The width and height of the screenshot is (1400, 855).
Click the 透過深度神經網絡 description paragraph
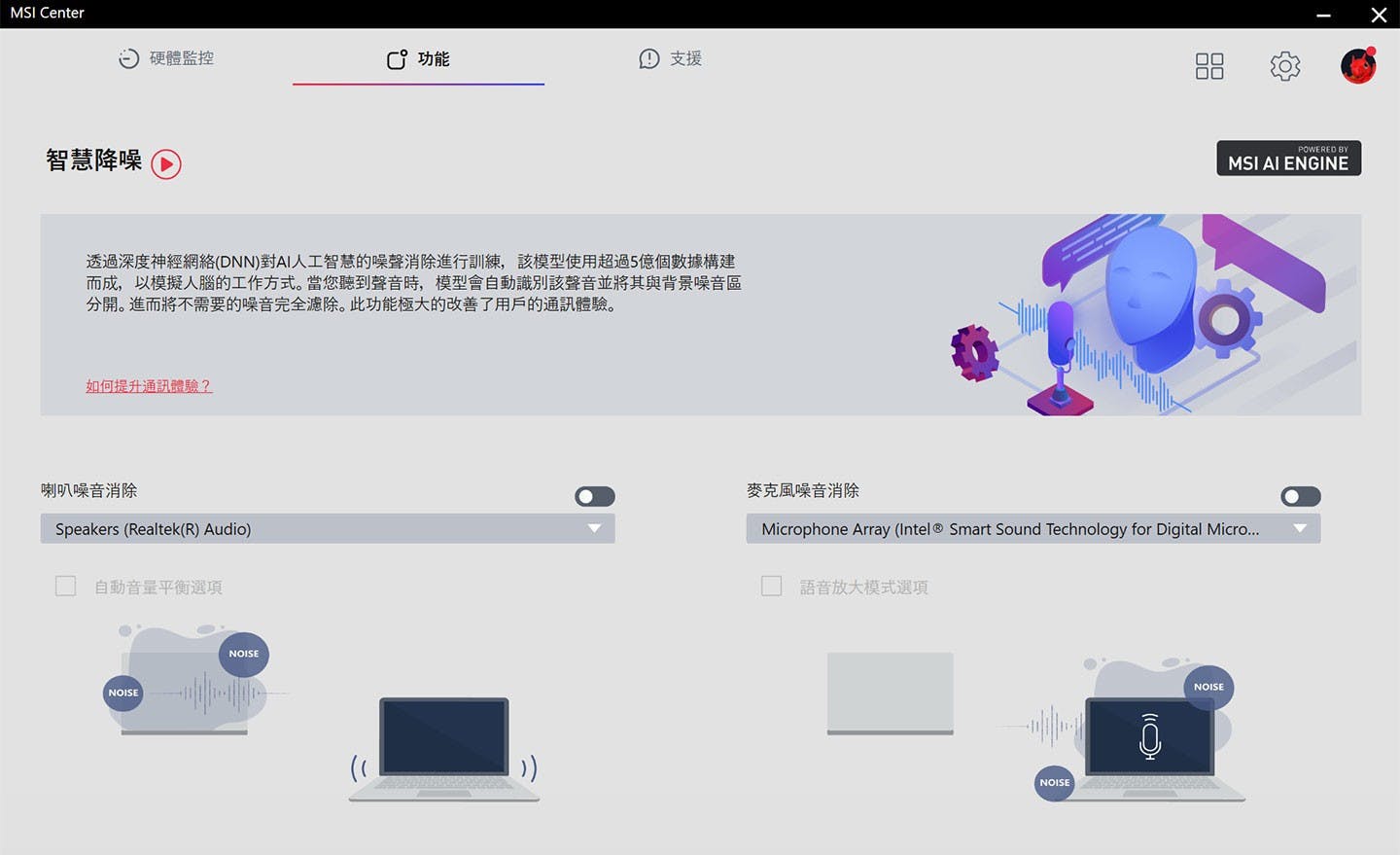coord(413,283)
